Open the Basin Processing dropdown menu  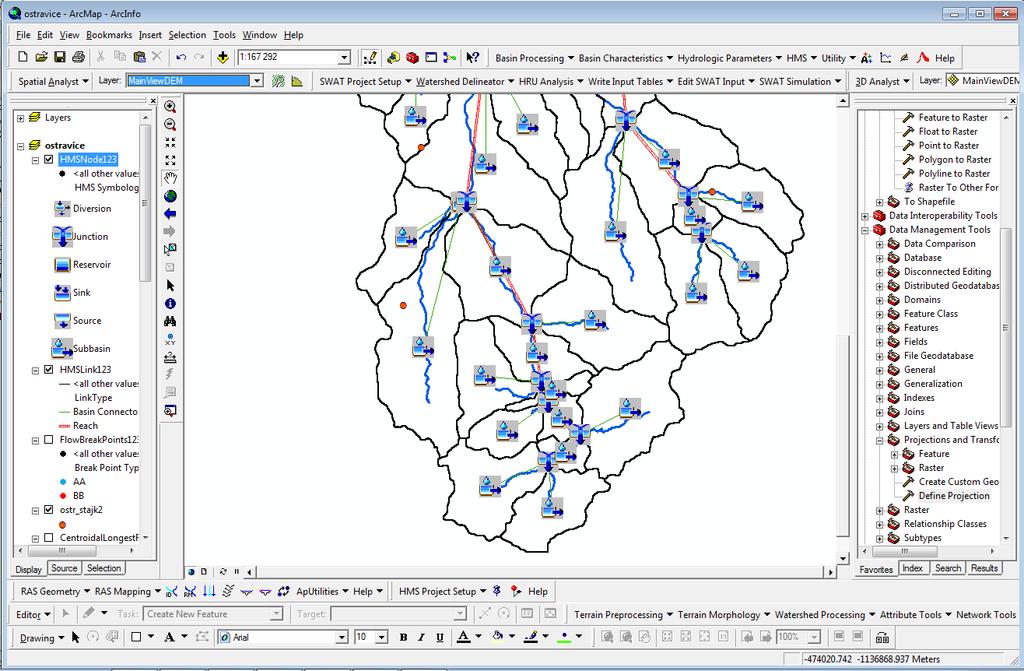[x=534, y=58]
